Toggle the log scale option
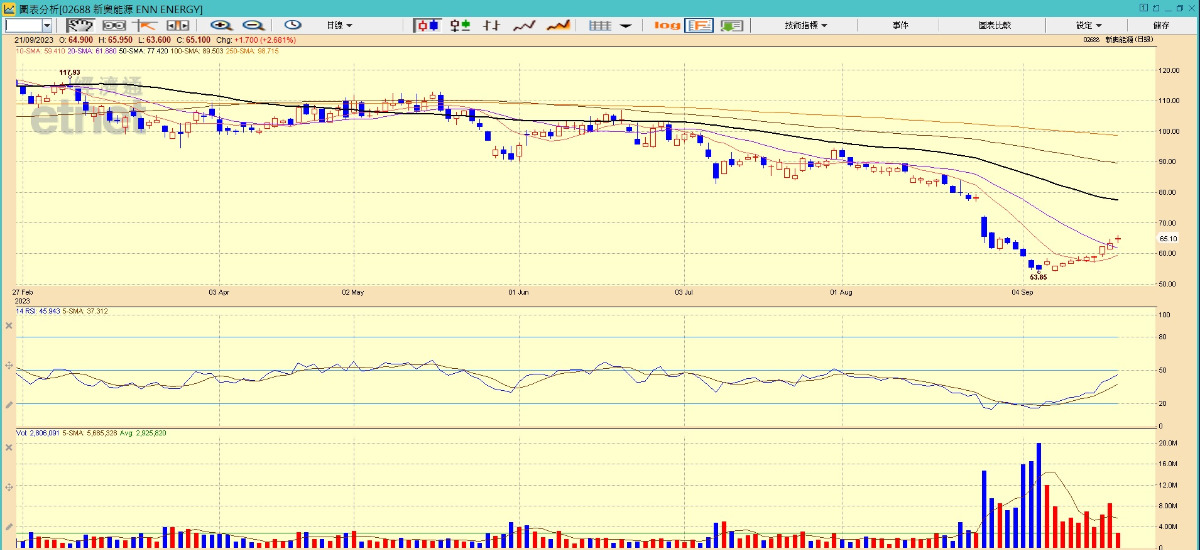The width and height of the screenshot is (1200, 550). pos(667,25)
